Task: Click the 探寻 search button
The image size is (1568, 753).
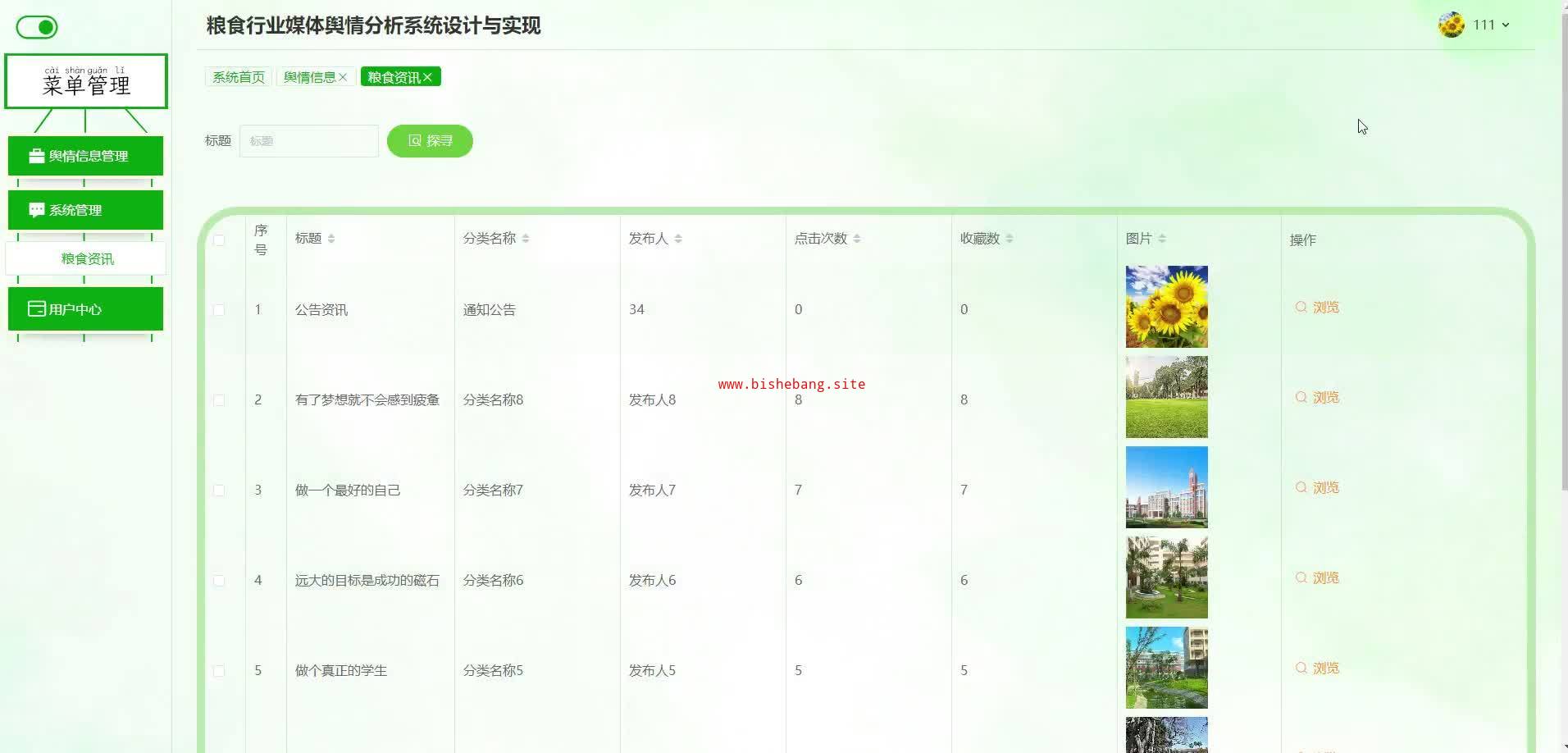Action: (x=430, y=141)
